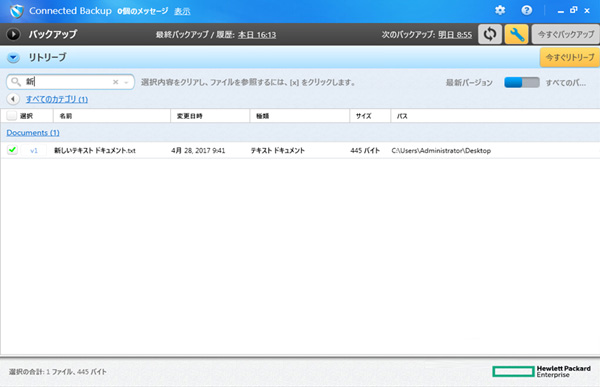Image resolution: width=600 pixels, height=387 pixels.
Task: Click the magnifier search icon
Action: click(x=16, y=82)
